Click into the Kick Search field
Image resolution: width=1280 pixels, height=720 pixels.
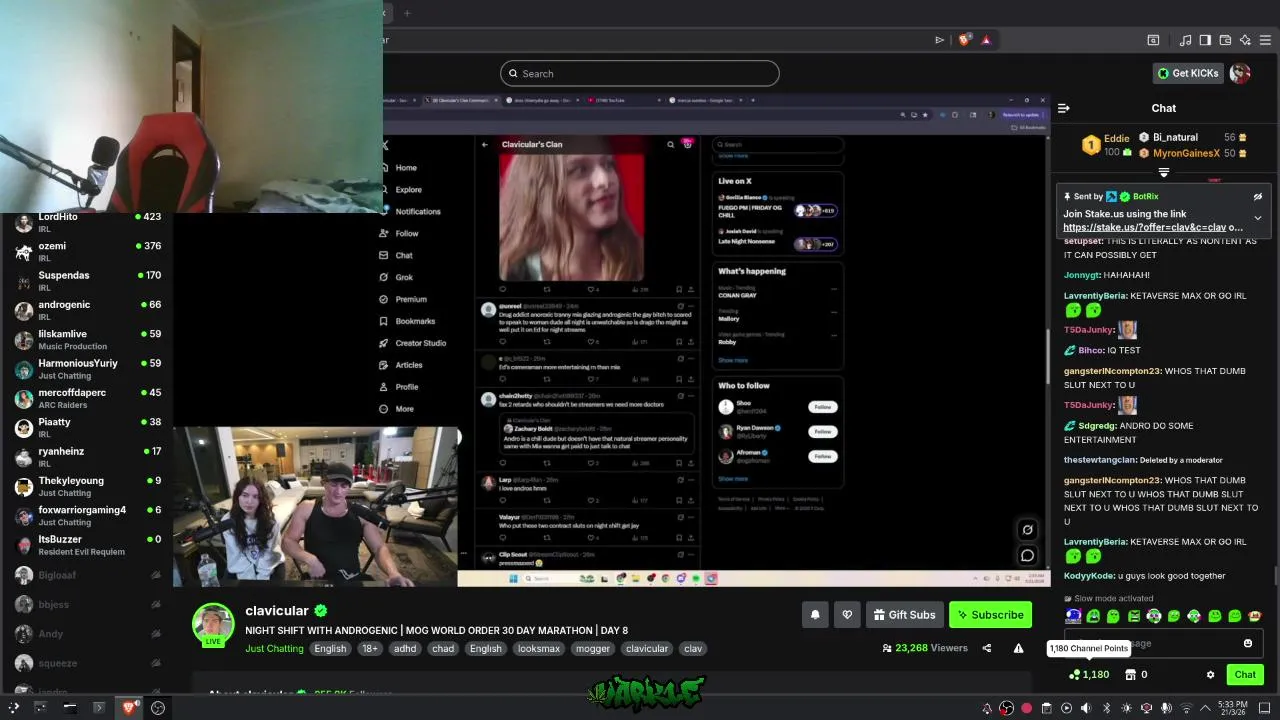click(640, 73)
